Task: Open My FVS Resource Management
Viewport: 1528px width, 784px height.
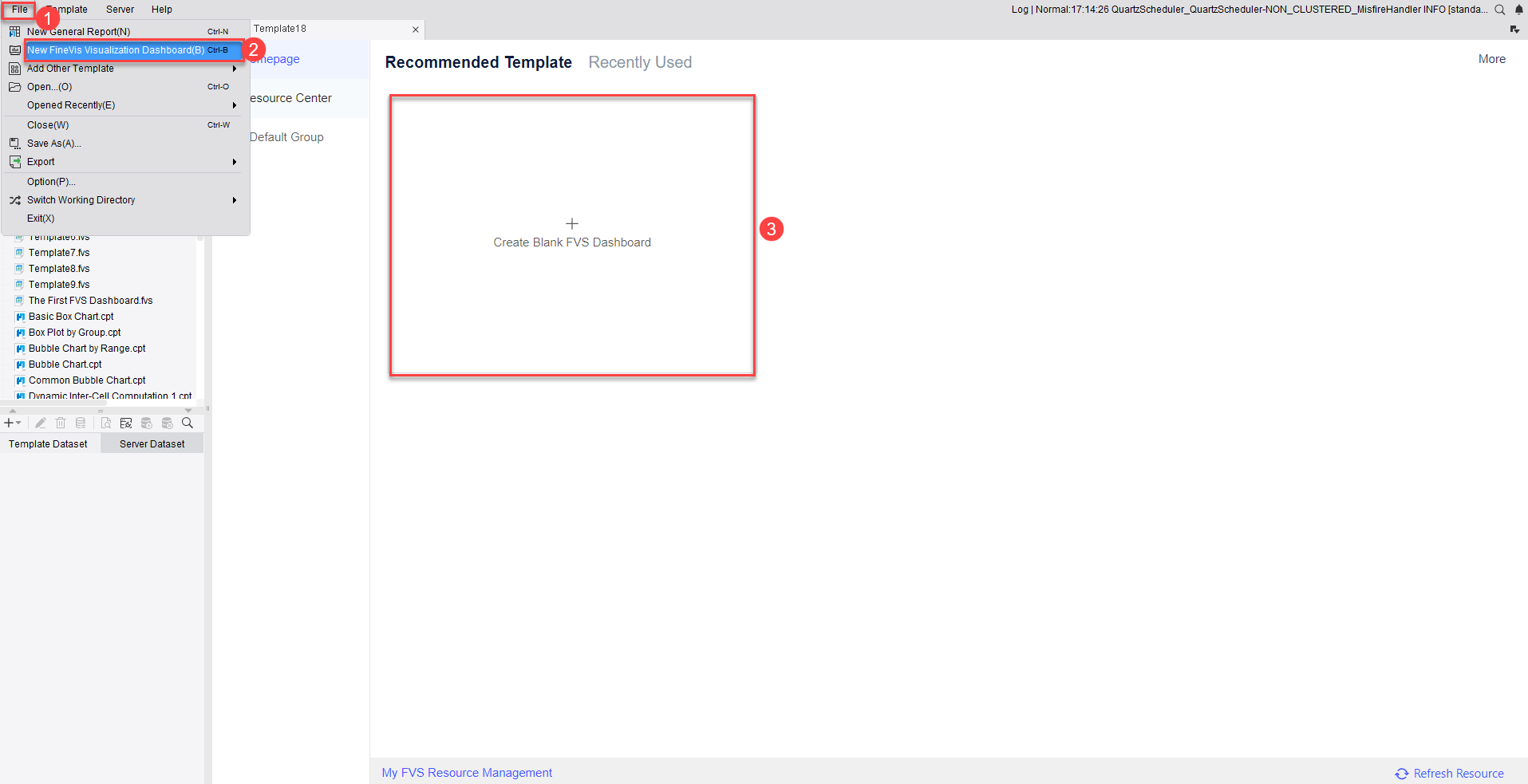Action: (x=467, y=773)
